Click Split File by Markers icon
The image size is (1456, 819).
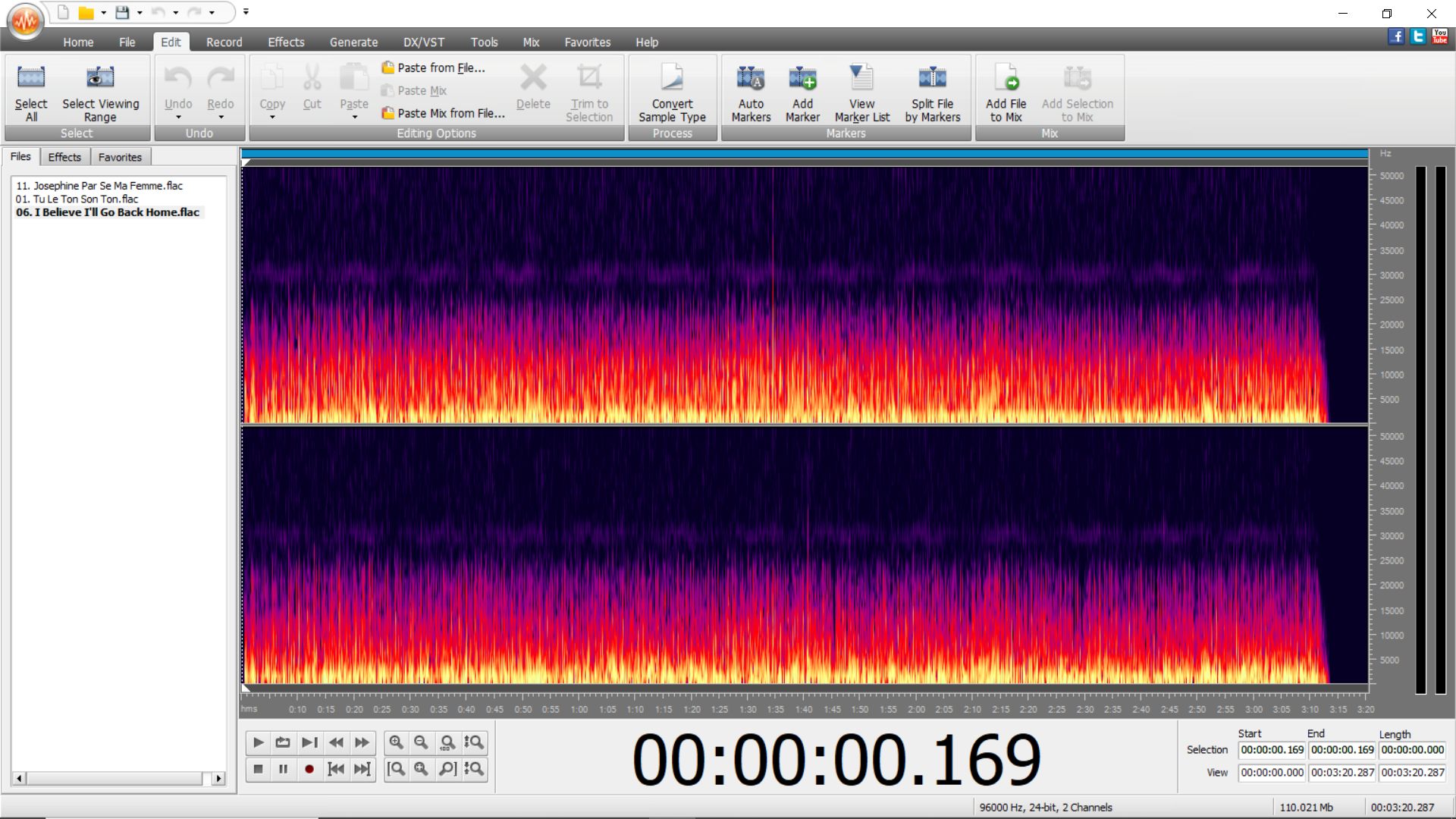point(932,78)
